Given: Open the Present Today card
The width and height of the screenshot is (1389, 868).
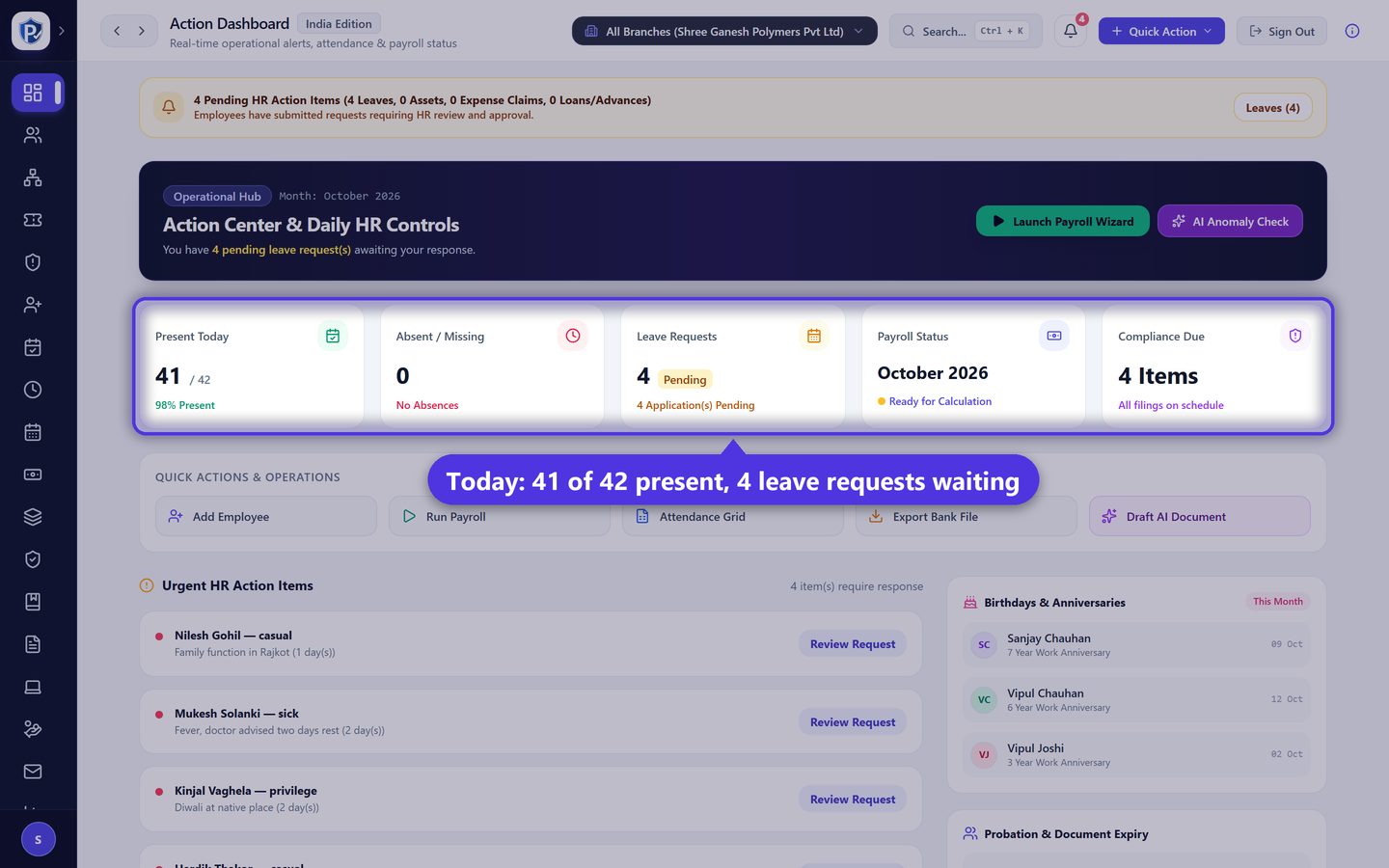Looking at the screenshot, I should click(x=252, y=366).
